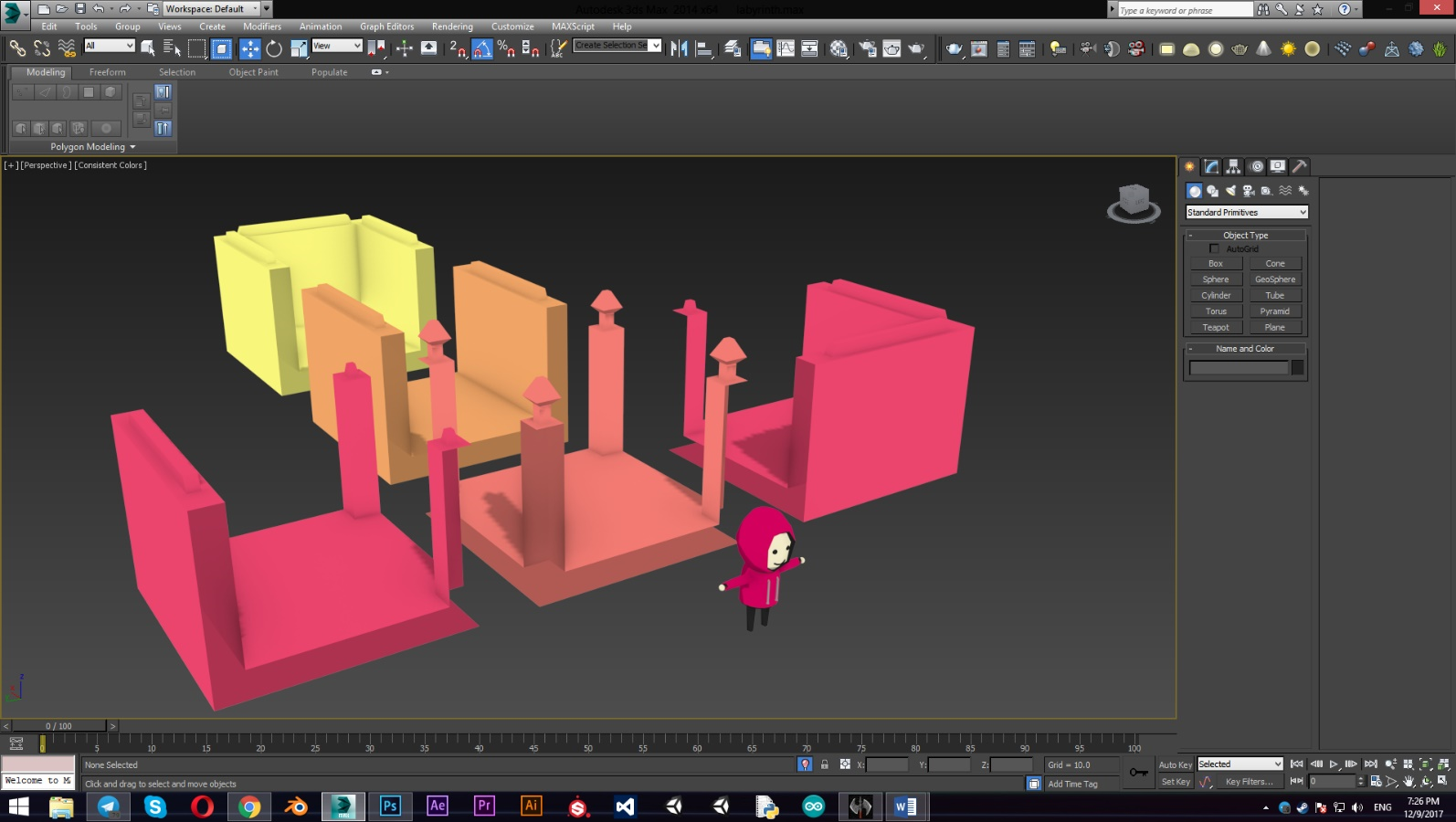Enable the AutoGrid checkbox
The height and width of the screenshot is (822, 1456).
coord(1214,248)
